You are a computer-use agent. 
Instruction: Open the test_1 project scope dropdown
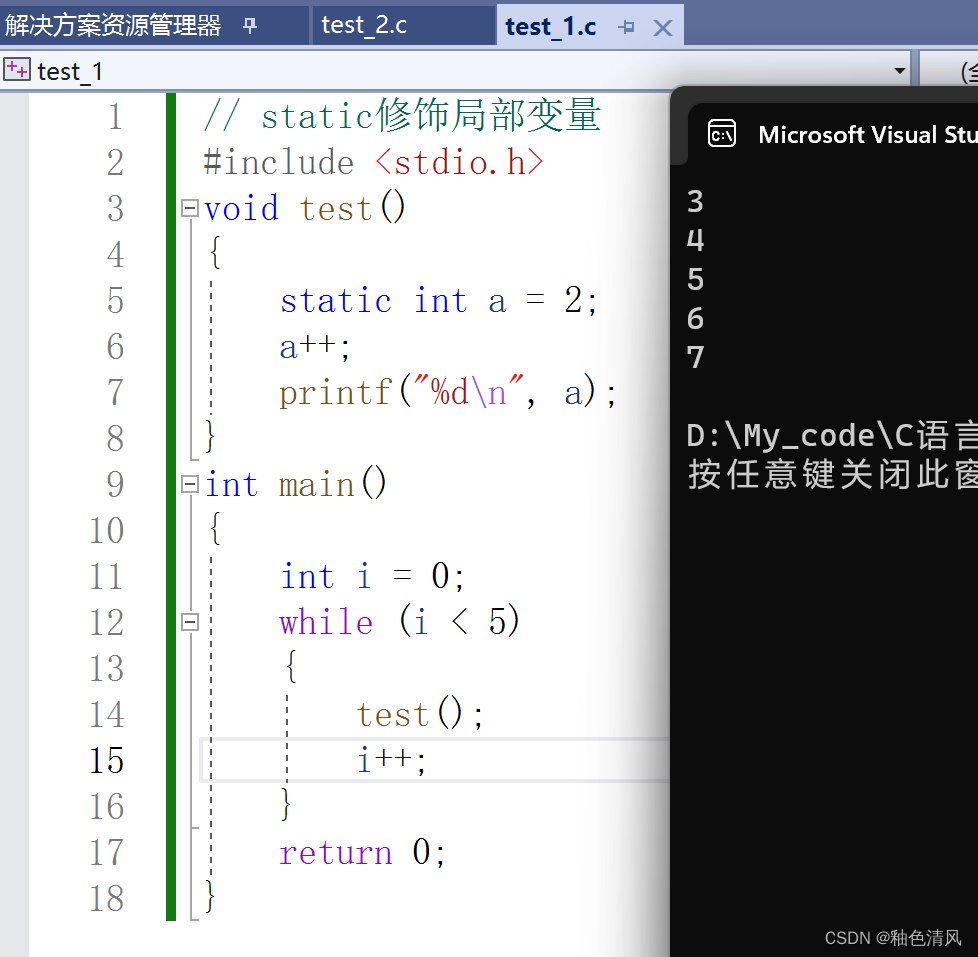click(899, 70)
